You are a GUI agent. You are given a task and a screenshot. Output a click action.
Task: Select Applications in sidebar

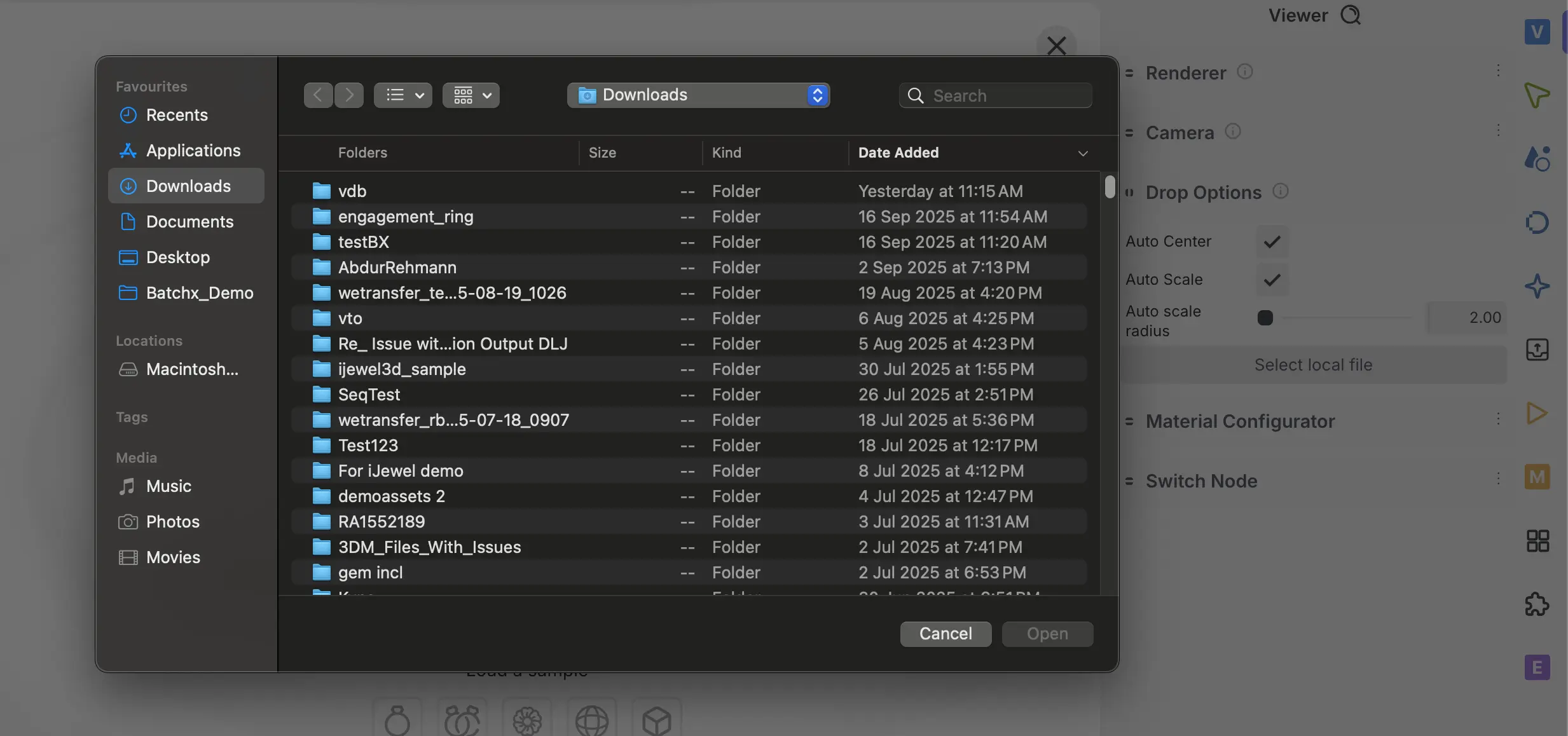coord(186,151)
